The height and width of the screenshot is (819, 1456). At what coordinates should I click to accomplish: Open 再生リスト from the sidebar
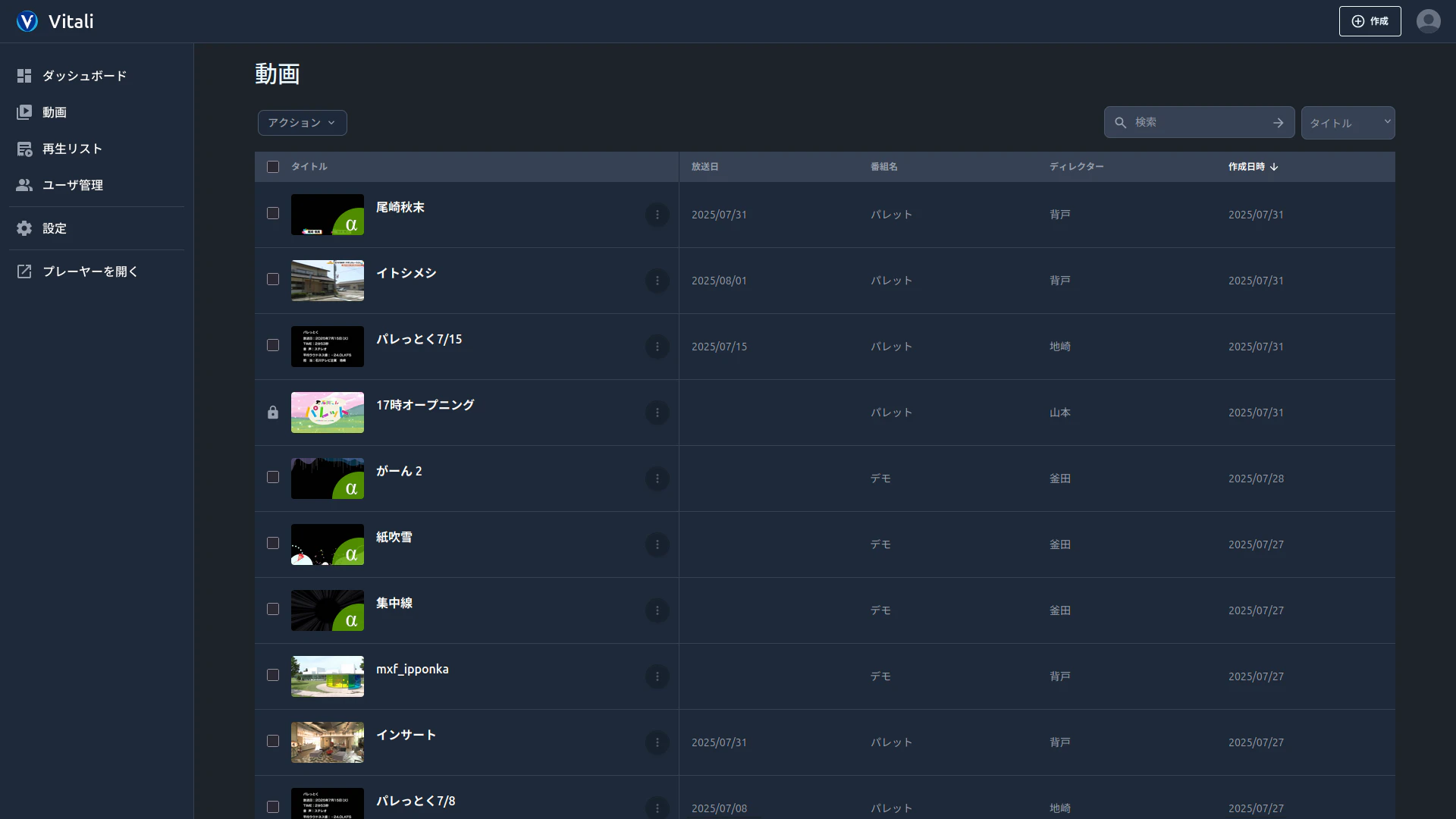pyautogui.click(x=72, y=149)
